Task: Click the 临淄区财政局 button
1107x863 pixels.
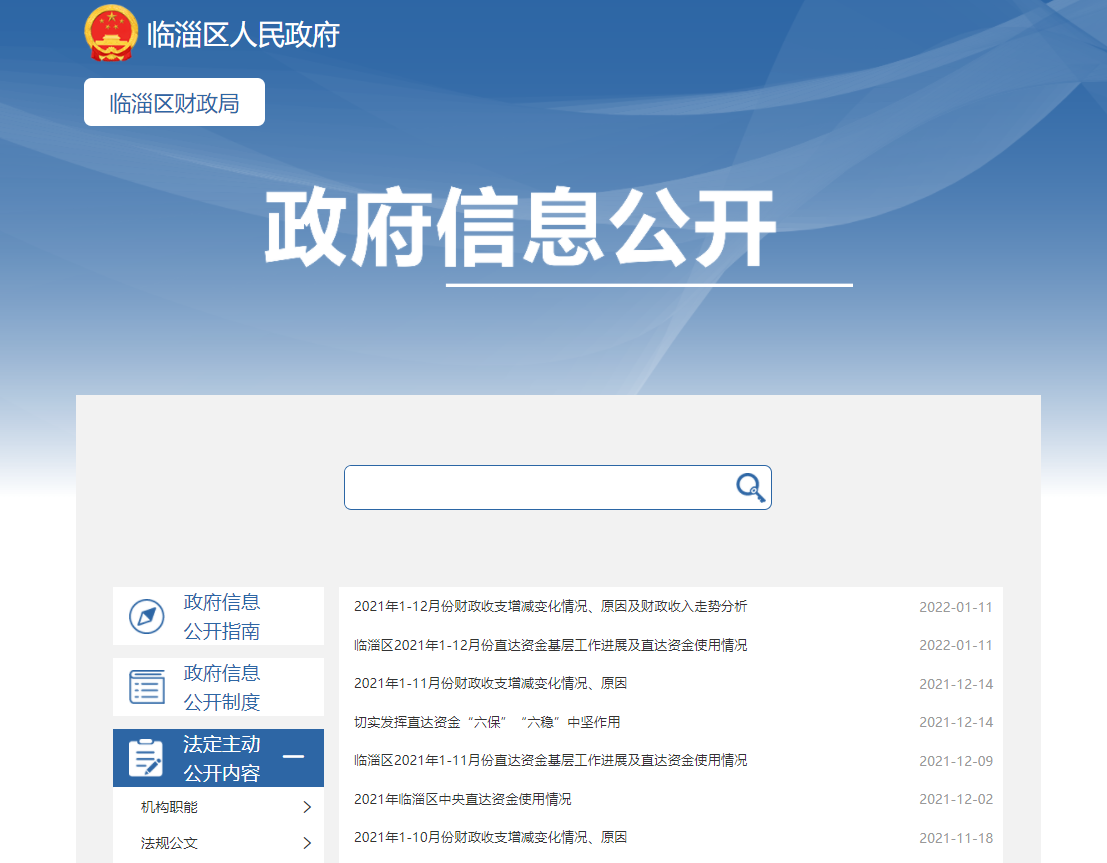Action: pyautogui.click(x=174, y=102)
